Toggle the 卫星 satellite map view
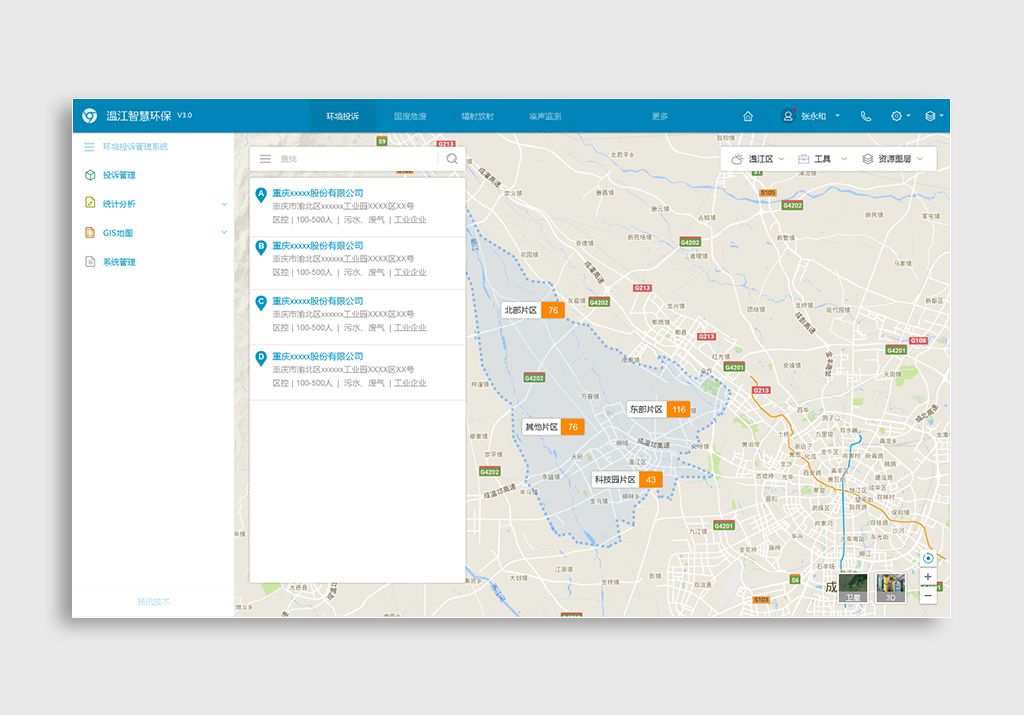The width and height of the screenshot is (1024, 715). (852, 588)
